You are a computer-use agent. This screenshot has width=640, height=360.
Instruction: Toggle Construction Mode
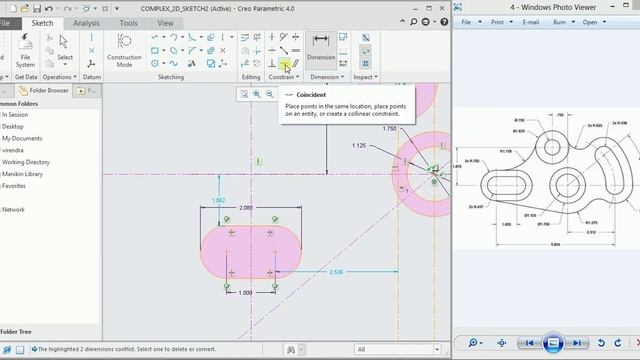pos(124,51)
